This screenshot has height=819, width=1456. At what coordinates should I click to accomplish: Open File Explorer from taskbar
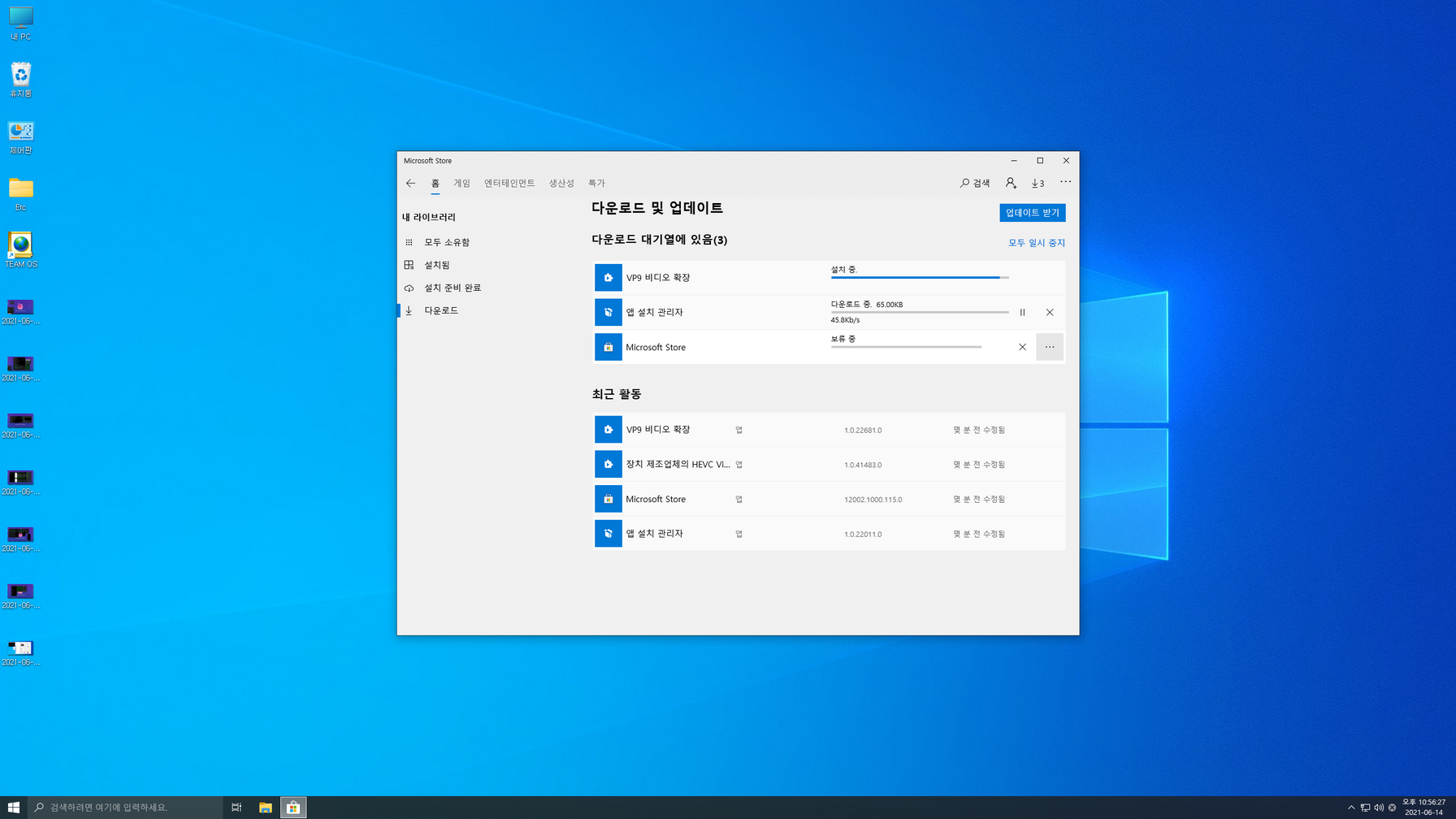[x=265, y=807]
